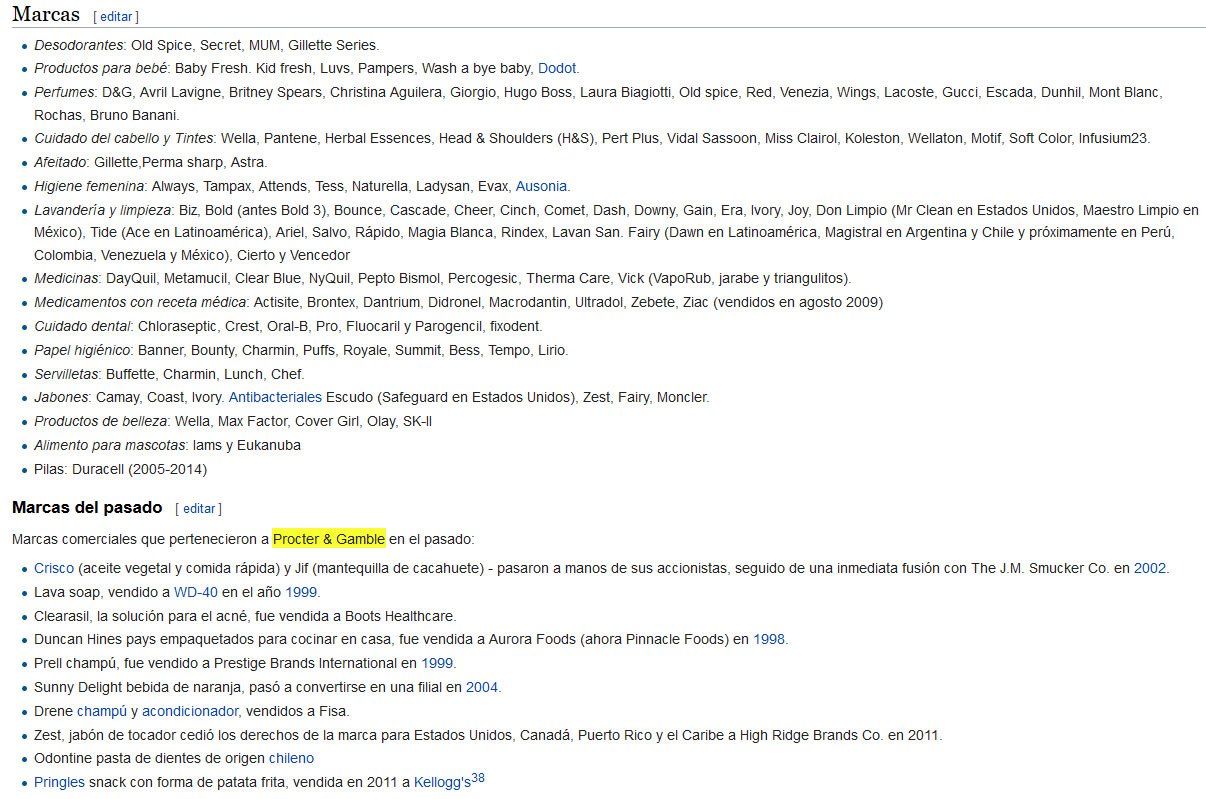Click editar next to Marcas del pasado

(199, 509)
